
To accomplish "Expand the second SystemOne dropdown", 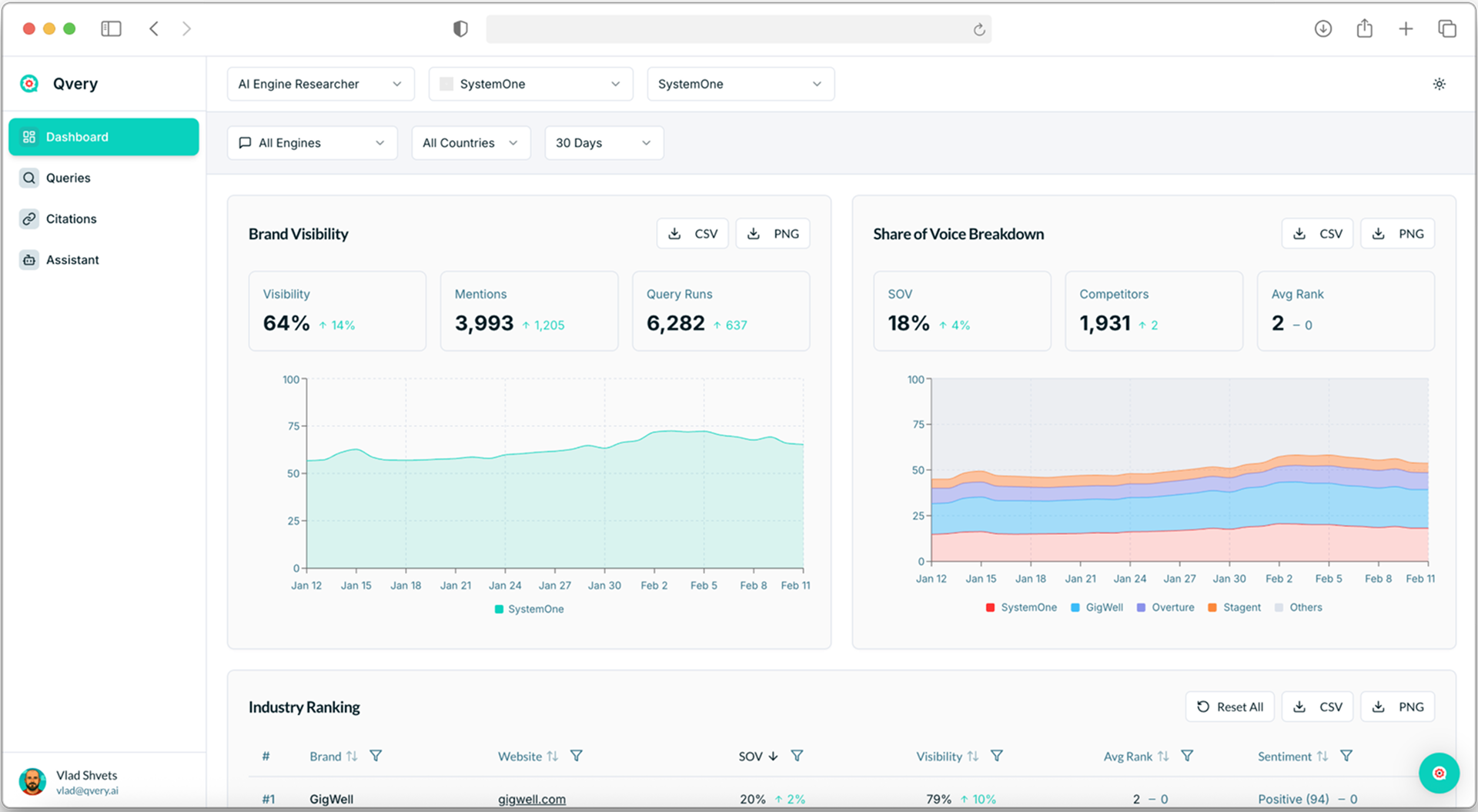I will [741, 84].
